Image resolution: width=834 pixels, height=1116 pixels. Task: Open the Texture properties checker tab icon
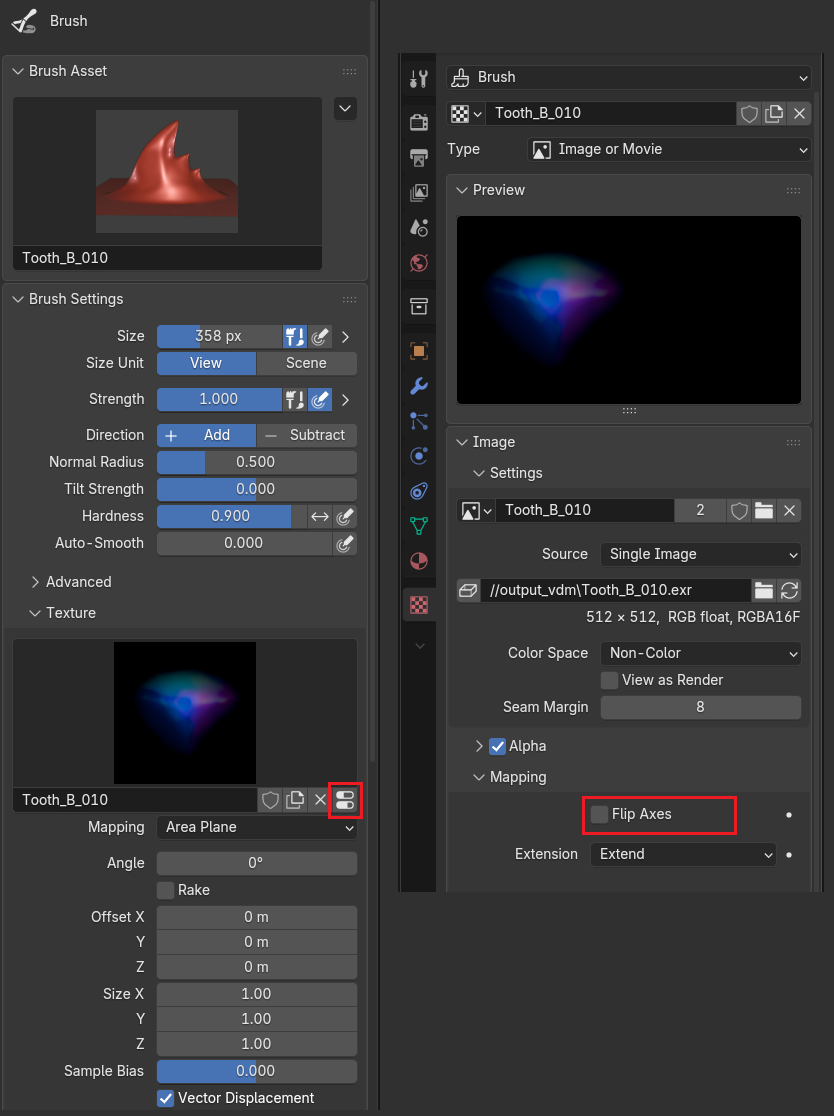pyautogui.click(x=419, y=605)
